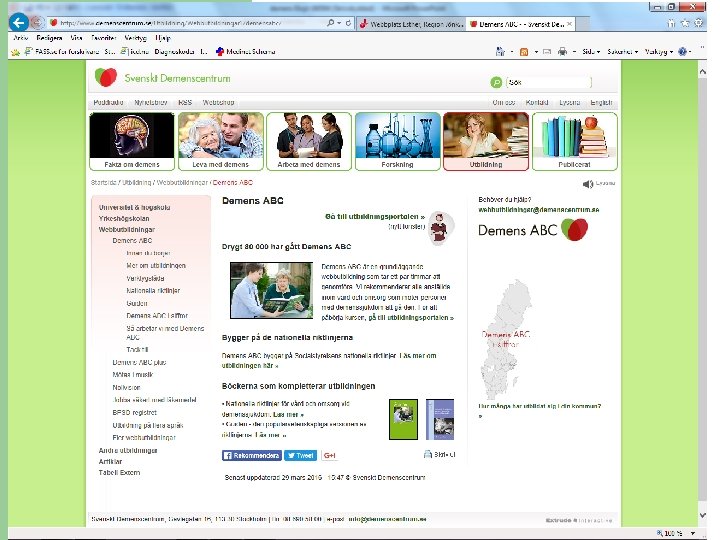This screenshot has width=720, height=540.
Task: Follow the Gå till utbildningsportalen link
Action: pos(375,216)
